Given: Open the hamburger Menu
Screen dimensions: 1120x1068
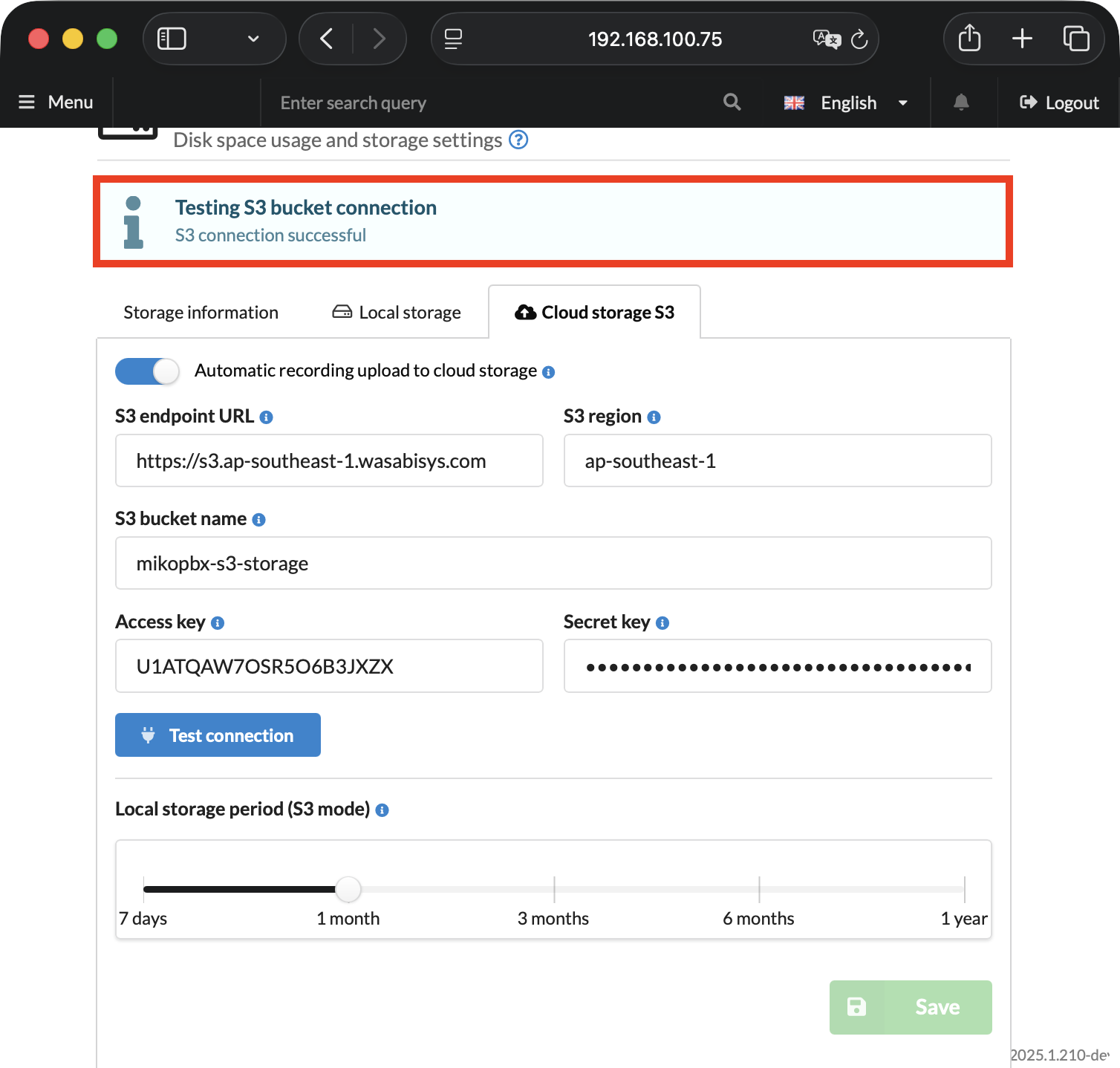Looking at the screenshot, I should (56, 102).
